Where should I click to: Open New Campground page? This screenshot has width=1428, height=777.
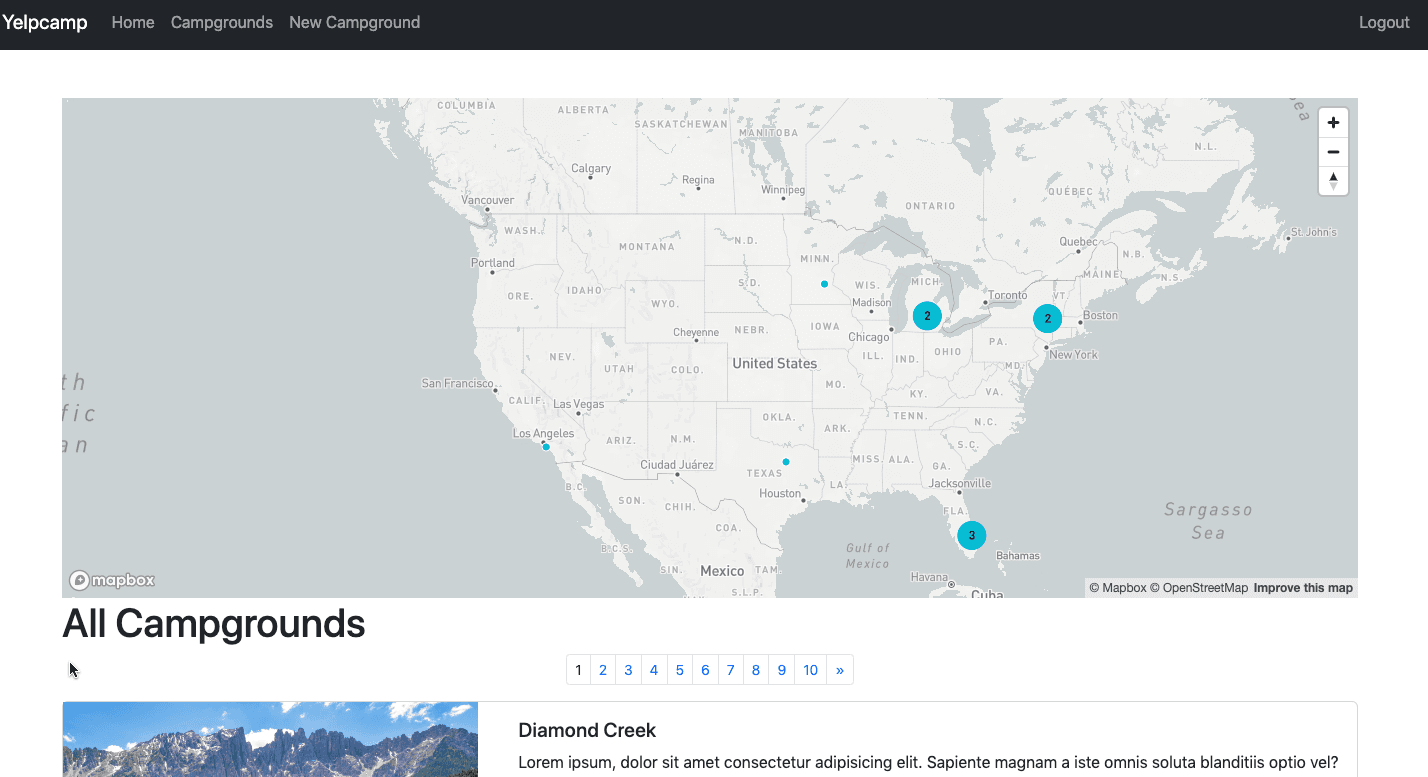click(354, 23)
